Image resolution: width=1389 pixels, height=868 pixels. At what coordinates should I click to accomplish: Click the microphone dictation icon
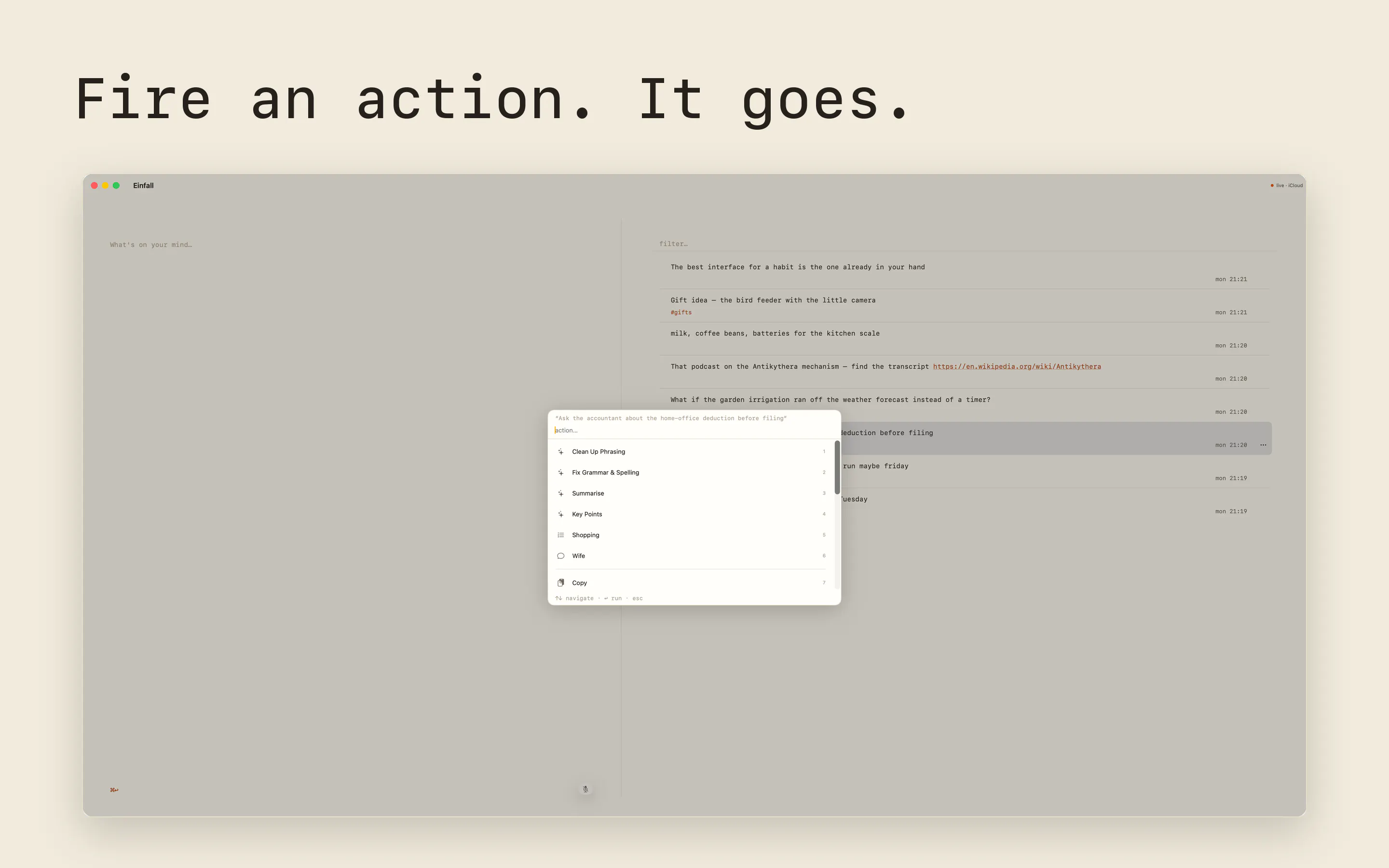[x=586, y=789]
